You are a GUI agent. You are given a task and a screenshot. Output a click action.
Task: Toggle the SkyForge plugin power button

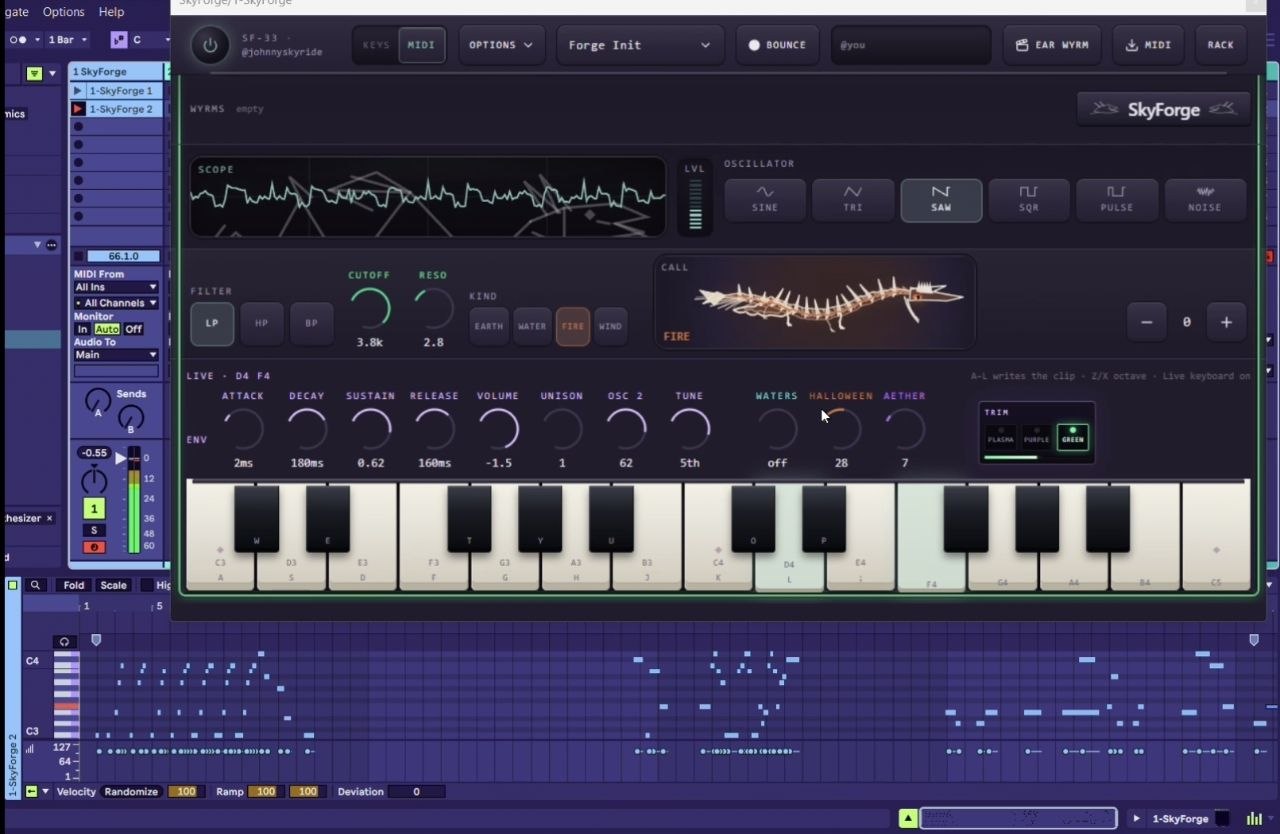pos(210,45)
